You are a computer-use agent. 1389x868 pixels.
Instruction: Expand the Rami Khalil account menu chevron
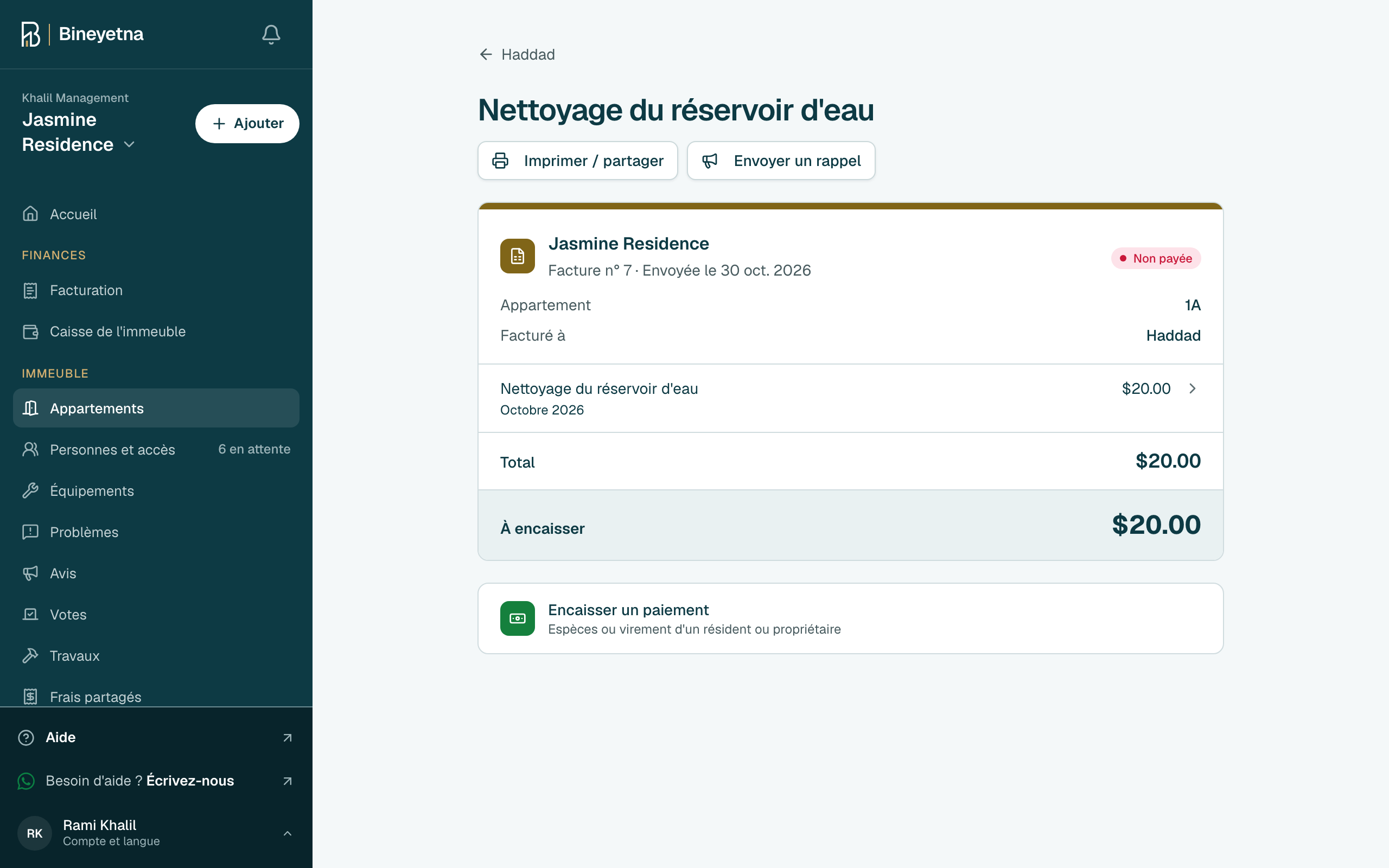tap(288, 833)
